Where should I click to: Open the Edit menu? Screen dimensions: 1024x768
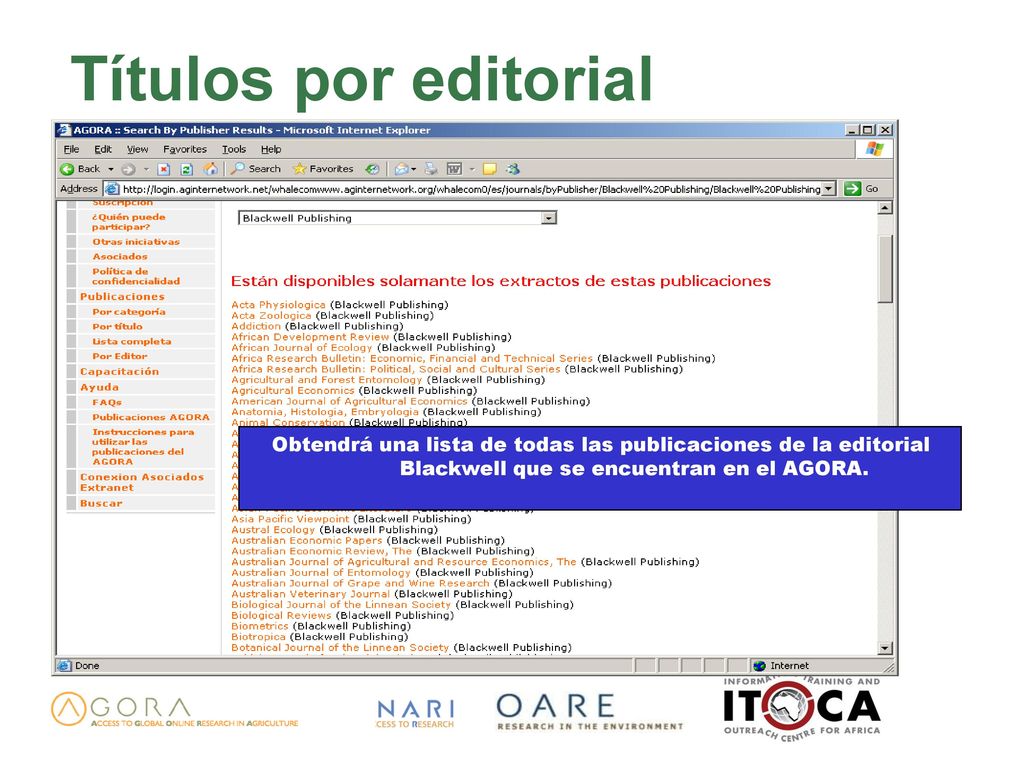point(103,149)
